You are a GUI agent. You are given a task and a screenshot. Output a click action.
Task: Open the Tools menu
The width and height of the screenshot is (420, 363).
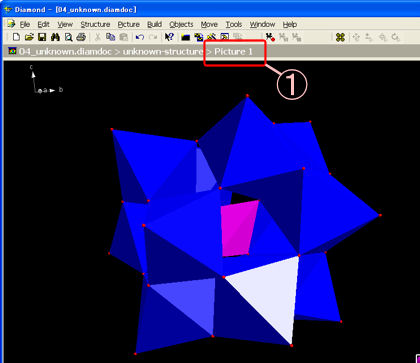(x=234, y=24)
